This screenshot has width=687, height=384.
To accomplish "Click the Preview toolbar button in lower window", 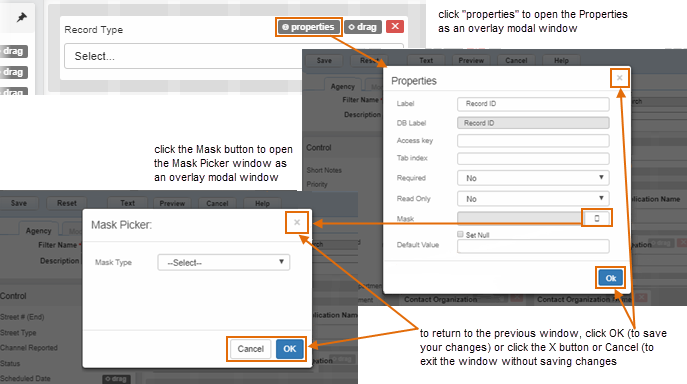I will [172, 203].
